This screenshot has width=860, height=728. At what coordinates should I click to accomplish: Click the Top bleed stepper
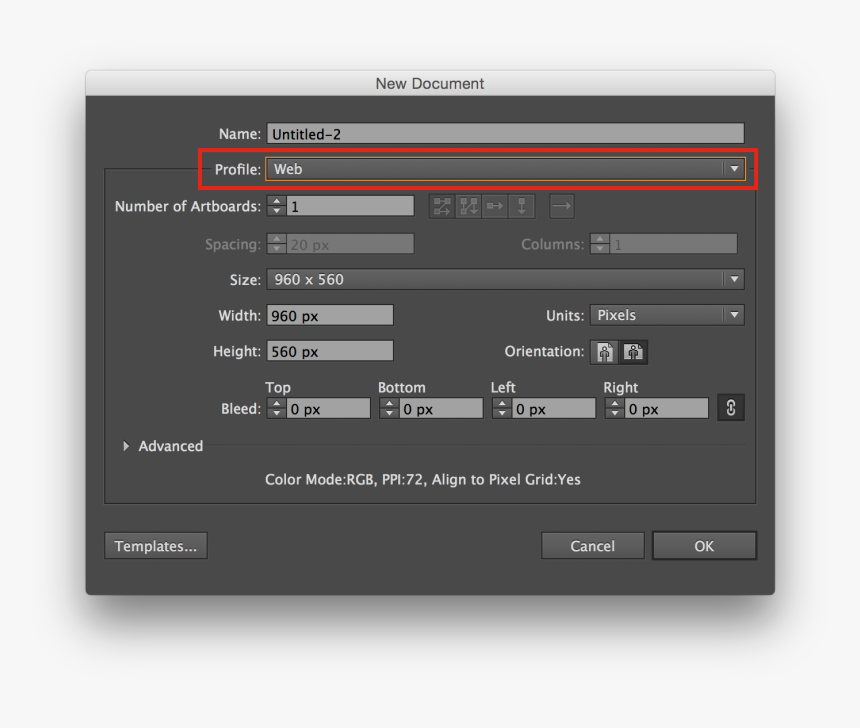click(x=276, y=408)
